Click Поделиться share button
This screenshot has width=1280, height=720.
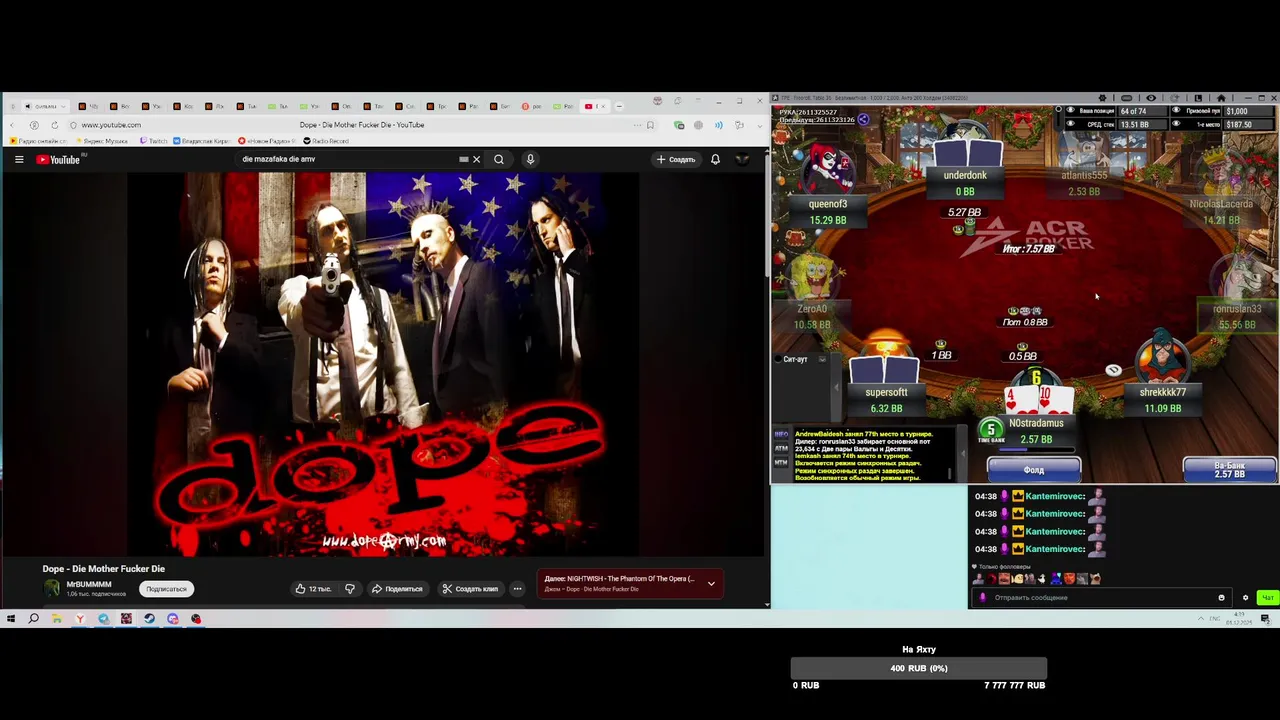tap(397, 589)
